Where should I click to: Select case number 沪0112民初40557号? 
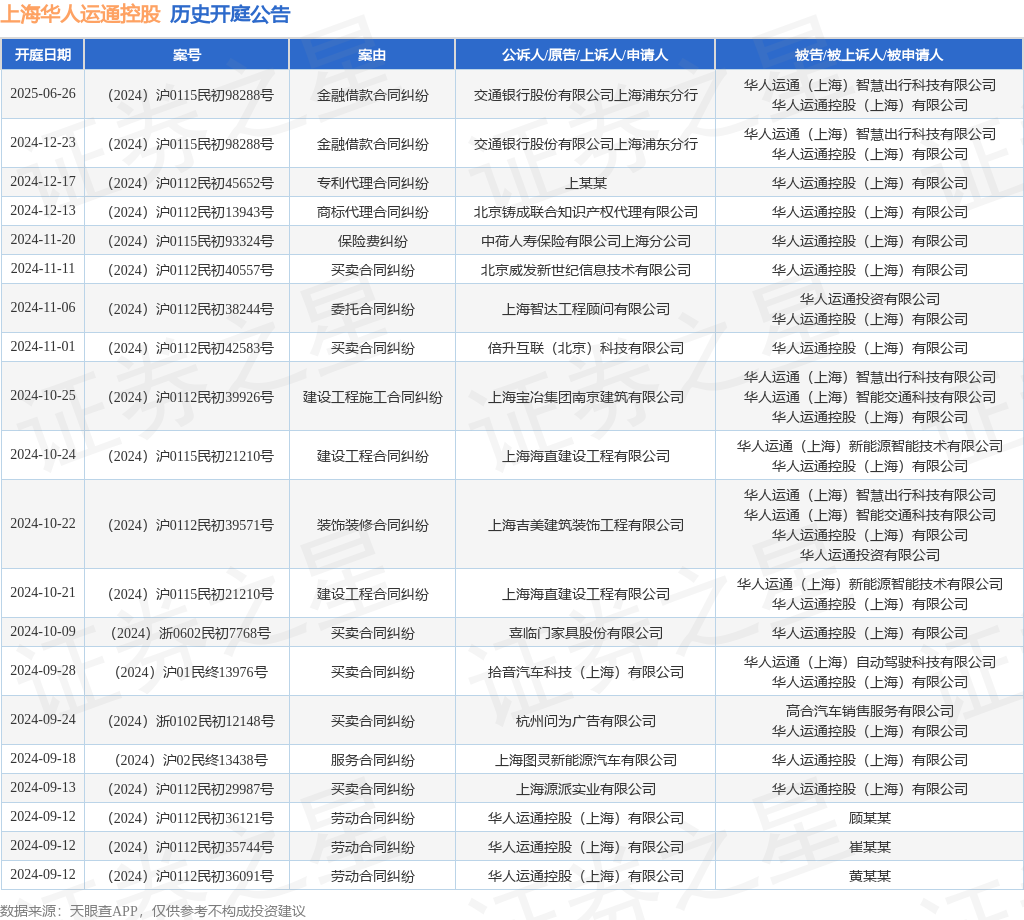point(191,270)
